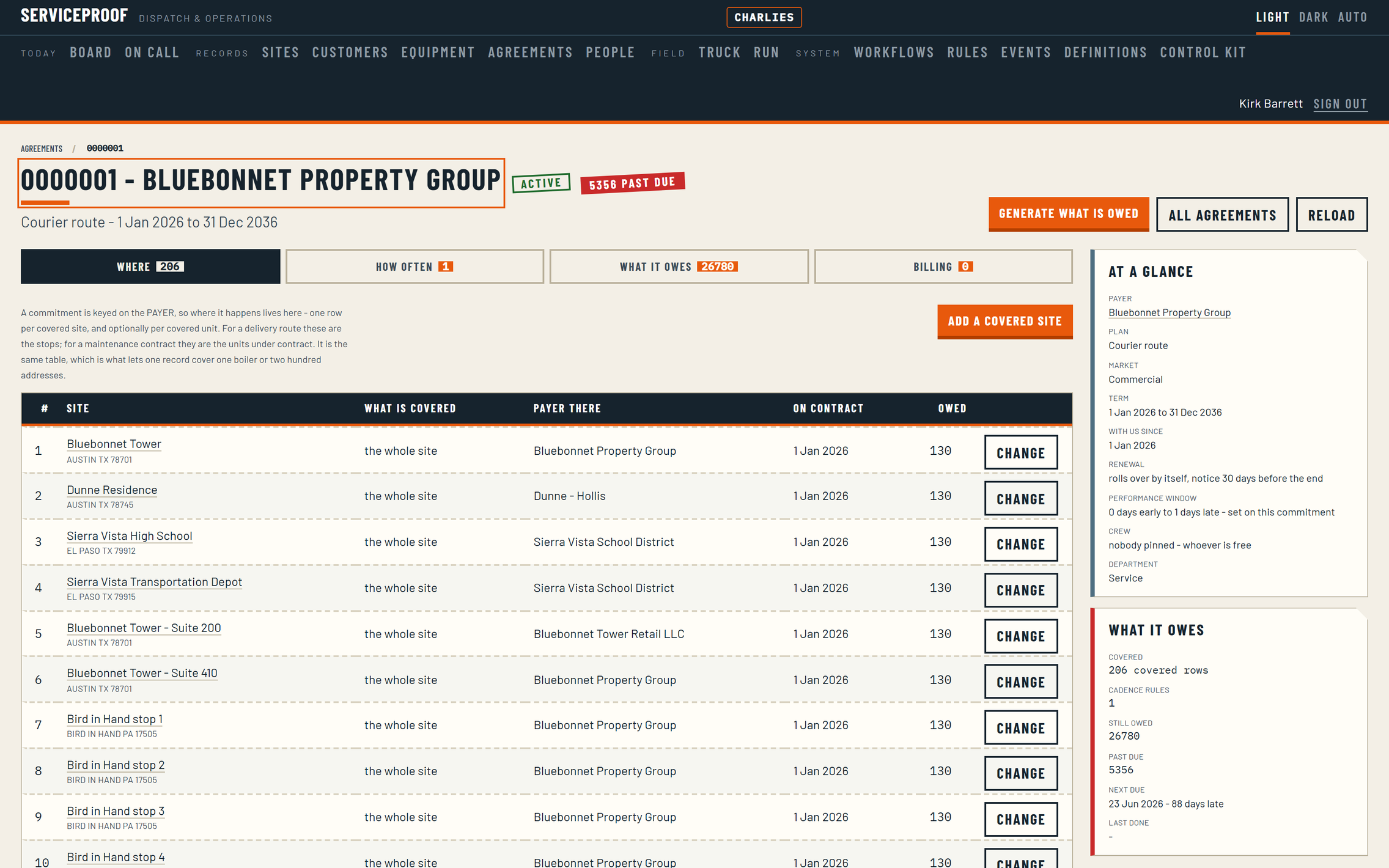This screenshot has width=1389, height=868.
Task: Change the Sierra Vista High School row
Action: point(1021,544)
